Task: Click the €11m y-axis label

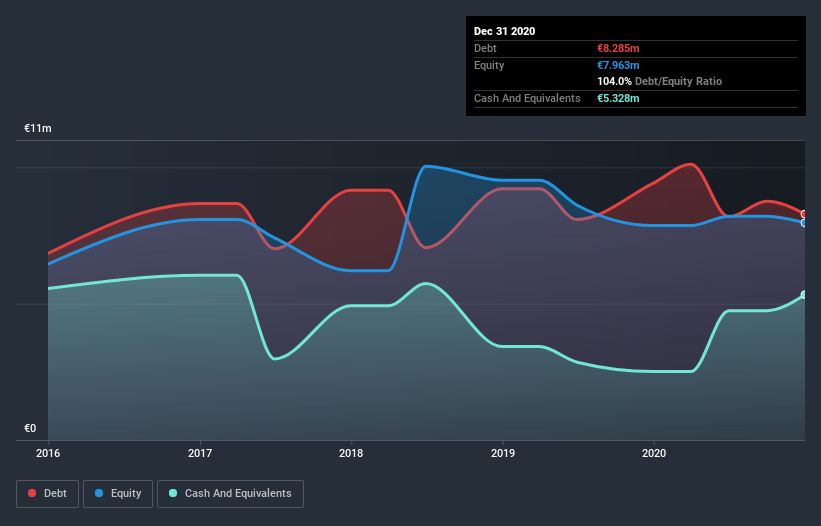Action: (x=38, y=128)
